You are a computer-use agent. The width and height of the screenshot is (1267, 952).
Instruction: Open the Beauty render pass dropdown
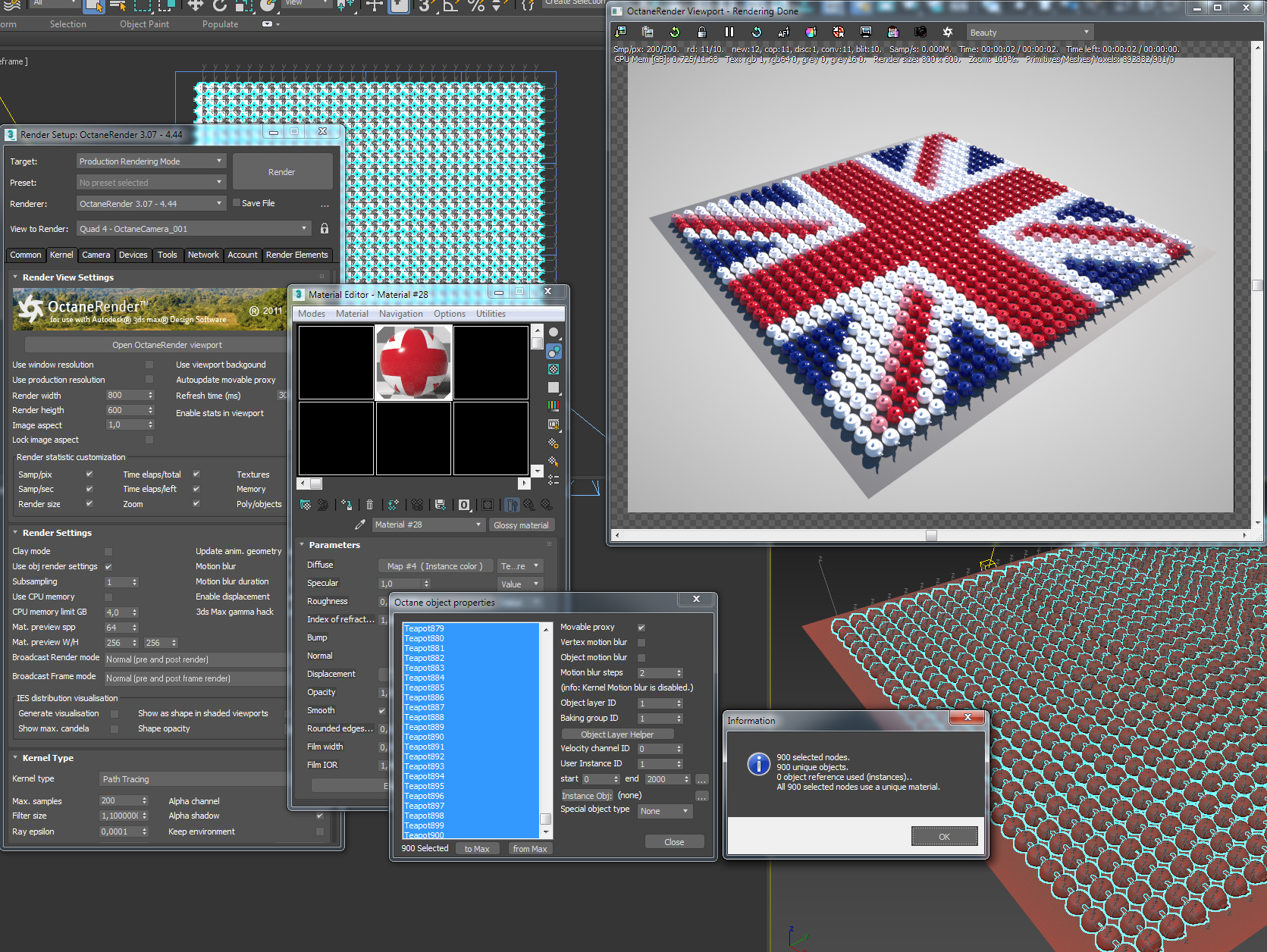click(1029, 33)
